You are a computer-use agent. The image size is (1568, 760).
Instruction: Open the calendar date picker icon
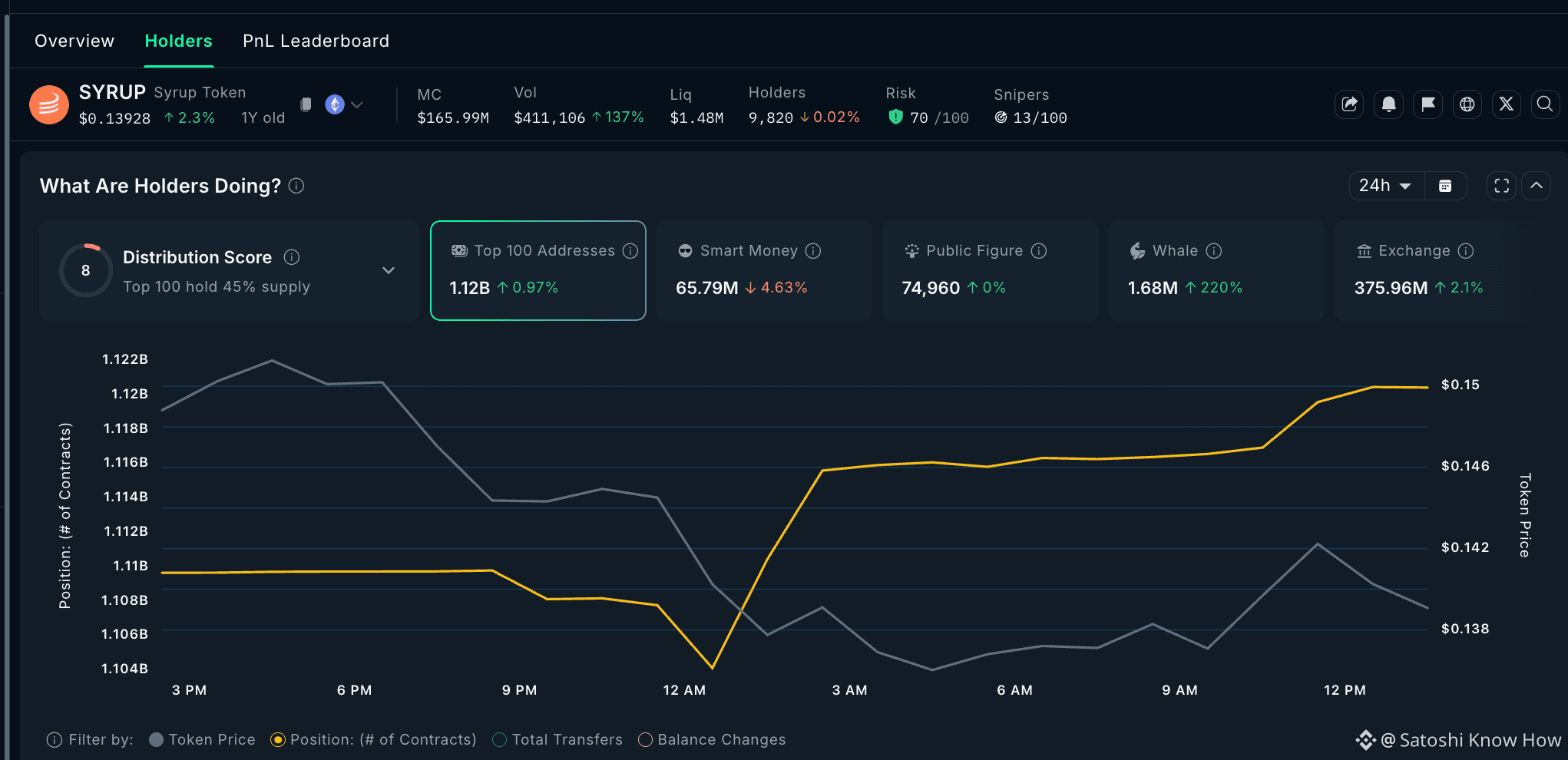pos(1445,186)
